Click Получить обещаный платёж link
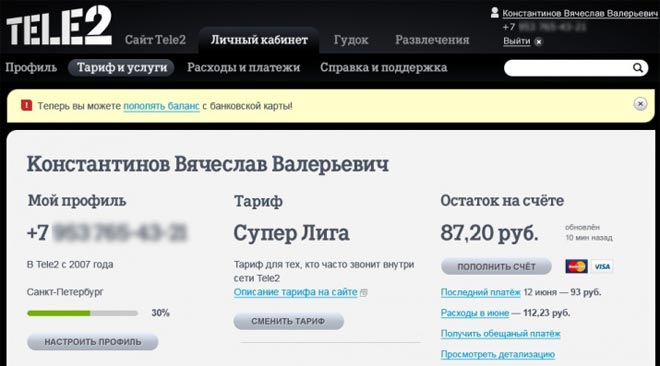Viewport: 660px width, 366px height. [x=500, y=334]
